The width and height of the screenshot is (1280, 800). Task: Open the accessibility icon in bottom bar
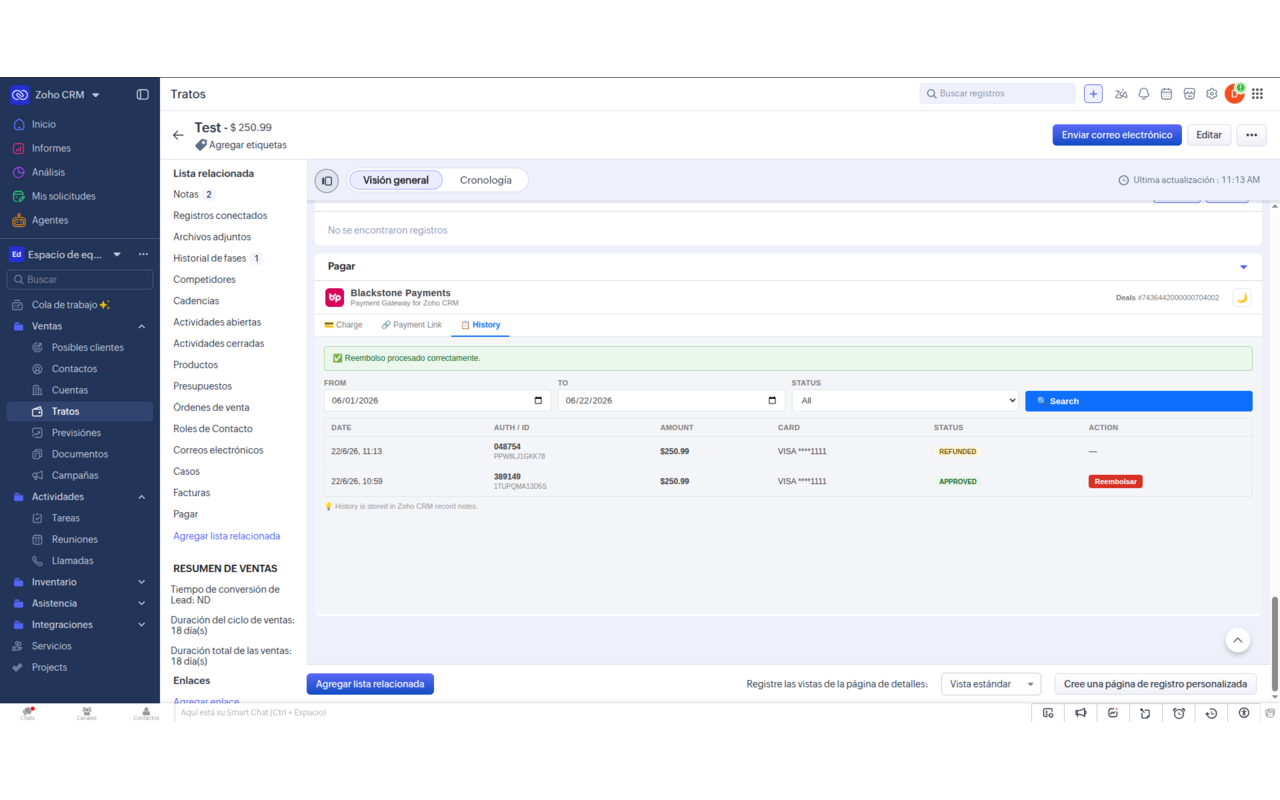[x=1244, y=713]
